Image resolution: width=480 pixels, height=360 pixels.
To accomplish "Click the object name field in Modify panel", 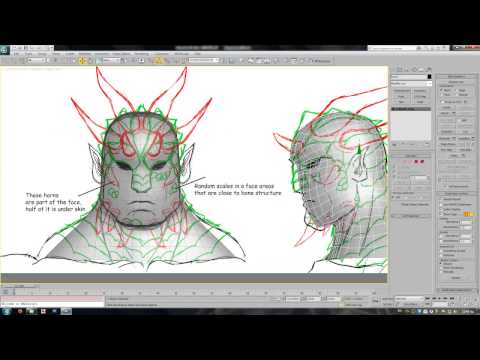I will coord(409,77).
